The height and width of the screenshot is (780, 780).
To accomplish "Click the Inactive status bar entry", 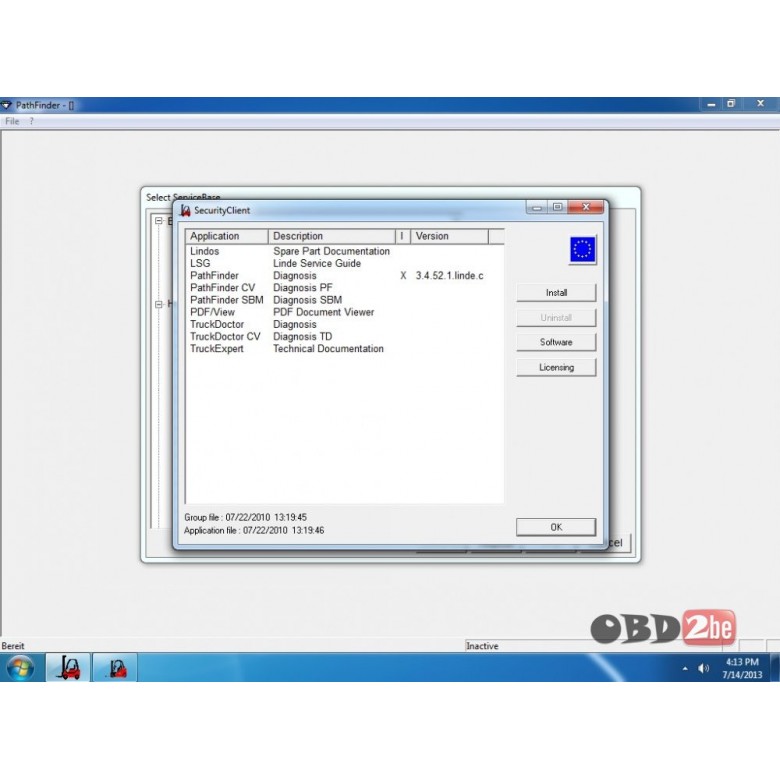I will coord(482,646).
